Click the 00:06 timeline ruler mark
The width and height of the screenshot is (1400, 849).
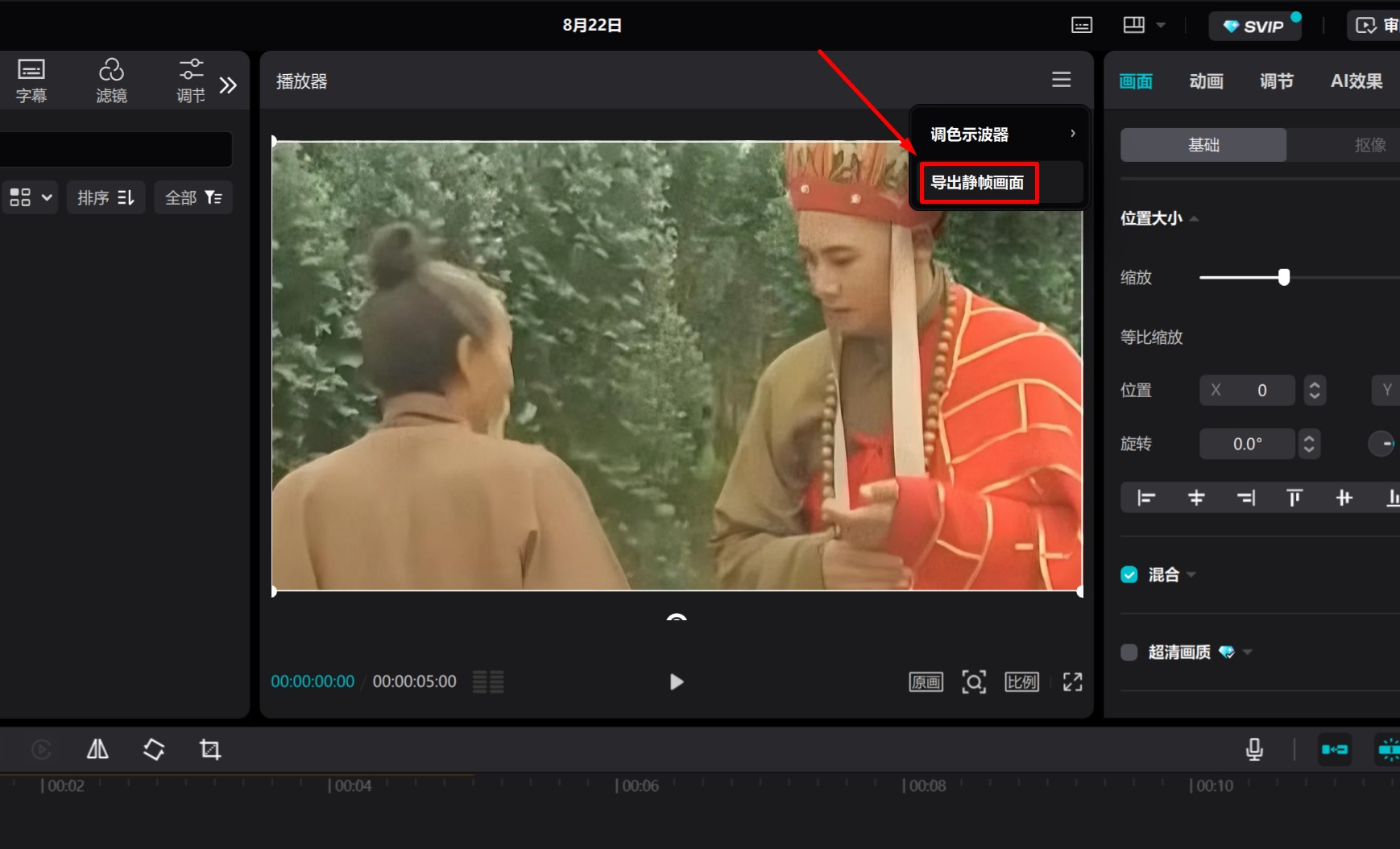637,785
